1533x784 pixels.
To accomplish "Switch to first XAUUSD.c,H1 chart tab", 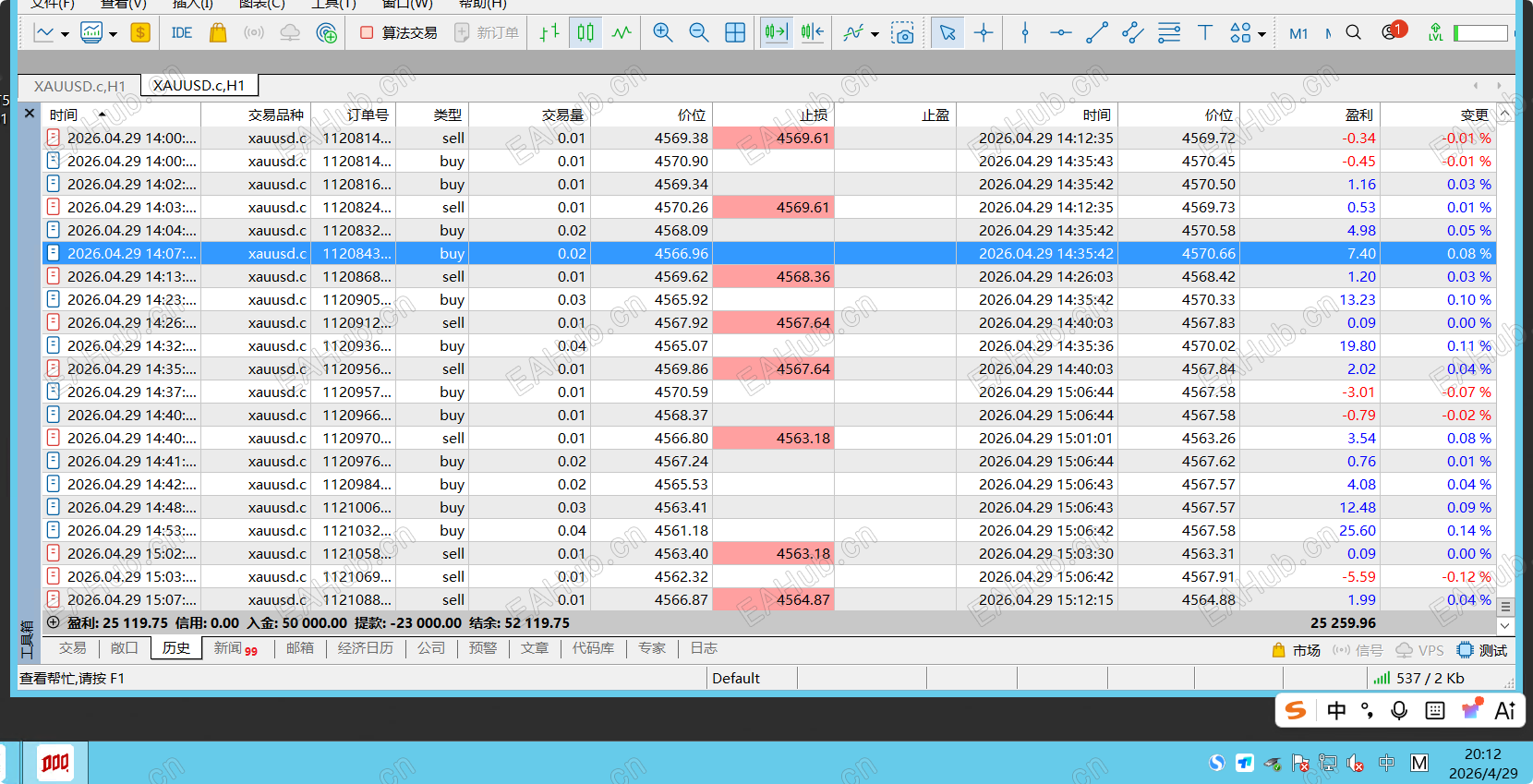I will [x=79, y=86].
